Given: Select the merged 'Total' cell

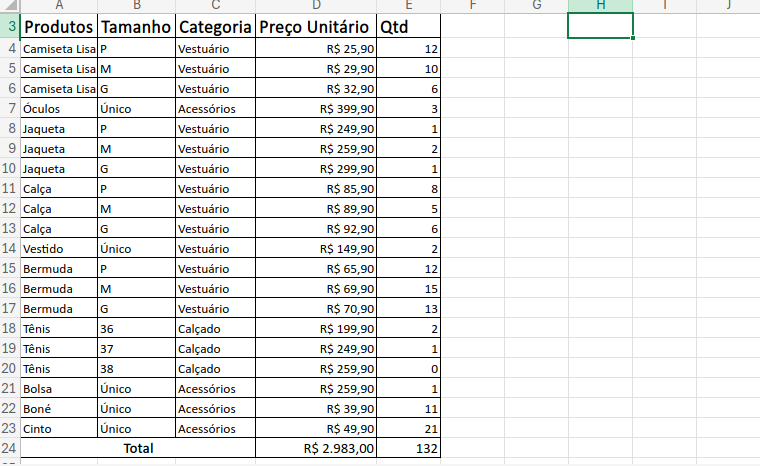Looking at the screenshot, I should [x=138, y=449].
